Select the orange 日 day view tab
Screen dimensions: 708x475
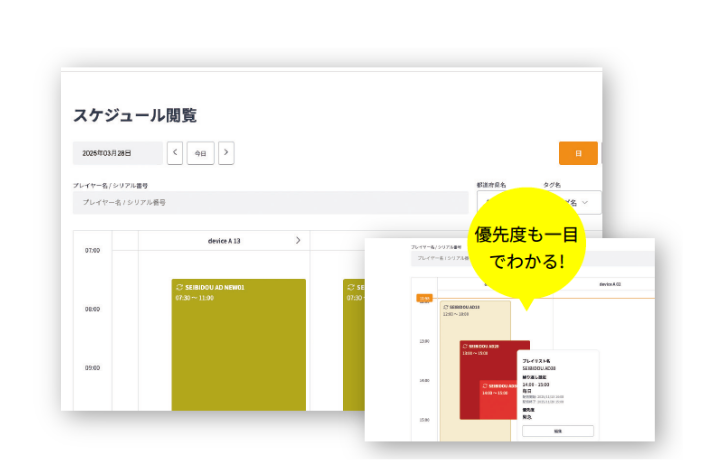tap(578, 153)
